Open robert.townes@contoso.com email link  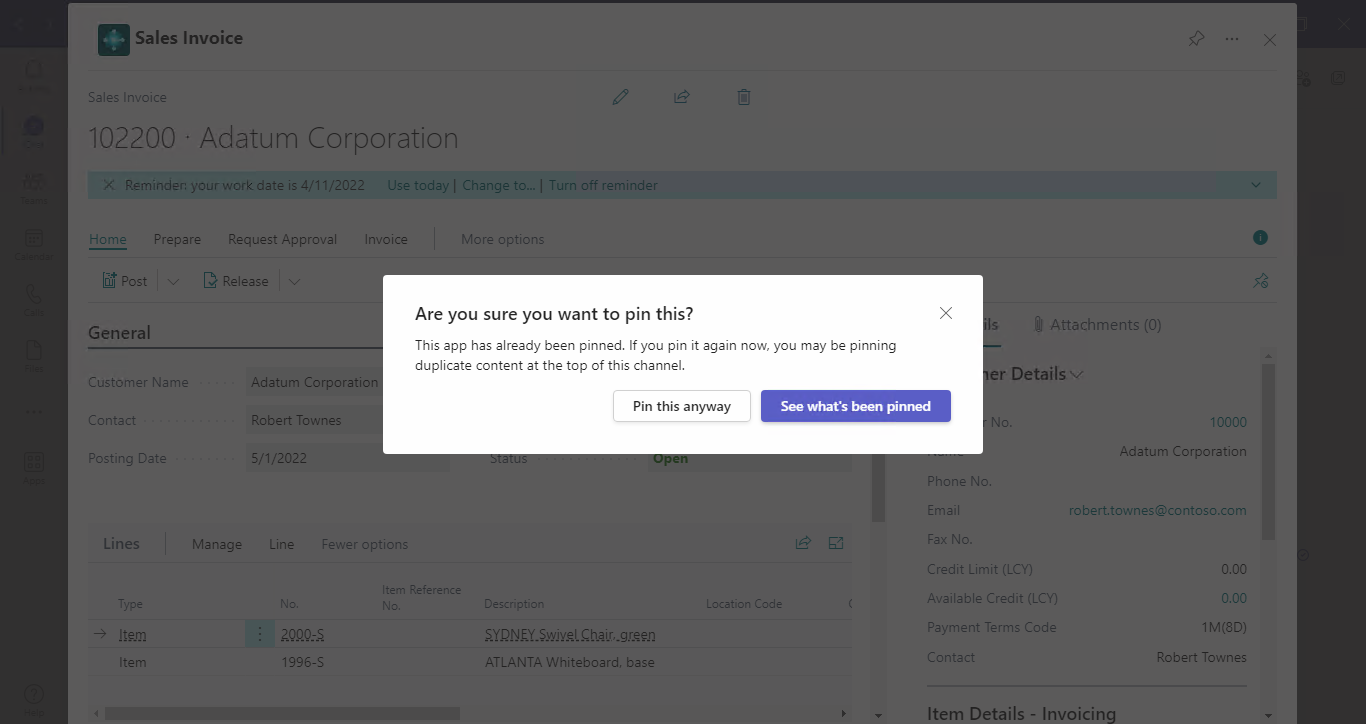[1157, 510]
